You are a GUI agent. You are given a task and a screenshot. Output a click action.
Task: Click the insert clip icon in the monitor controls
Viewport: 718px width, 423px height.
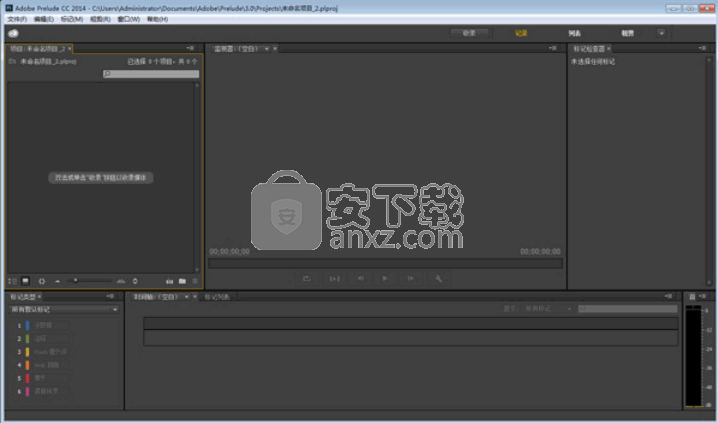(306, 278)
